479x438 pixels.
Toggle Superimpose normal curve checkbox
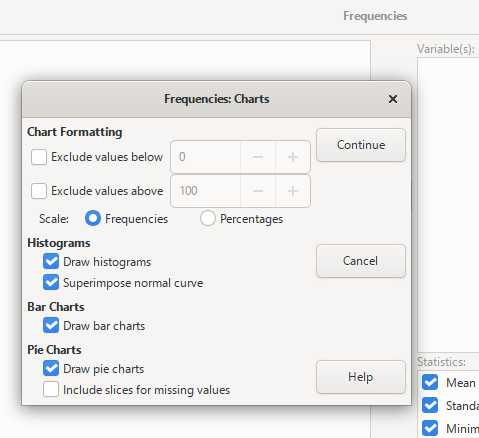(x=51, y=283)
